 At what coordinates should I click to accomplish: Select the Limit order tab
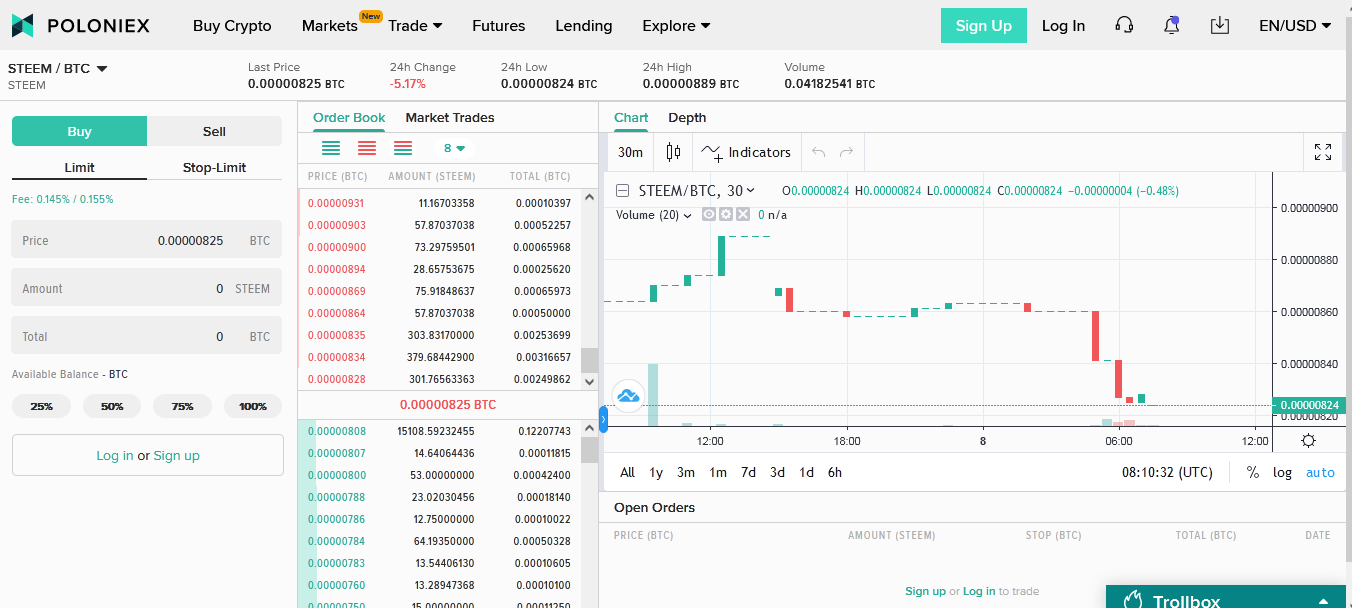coord(80,167)
